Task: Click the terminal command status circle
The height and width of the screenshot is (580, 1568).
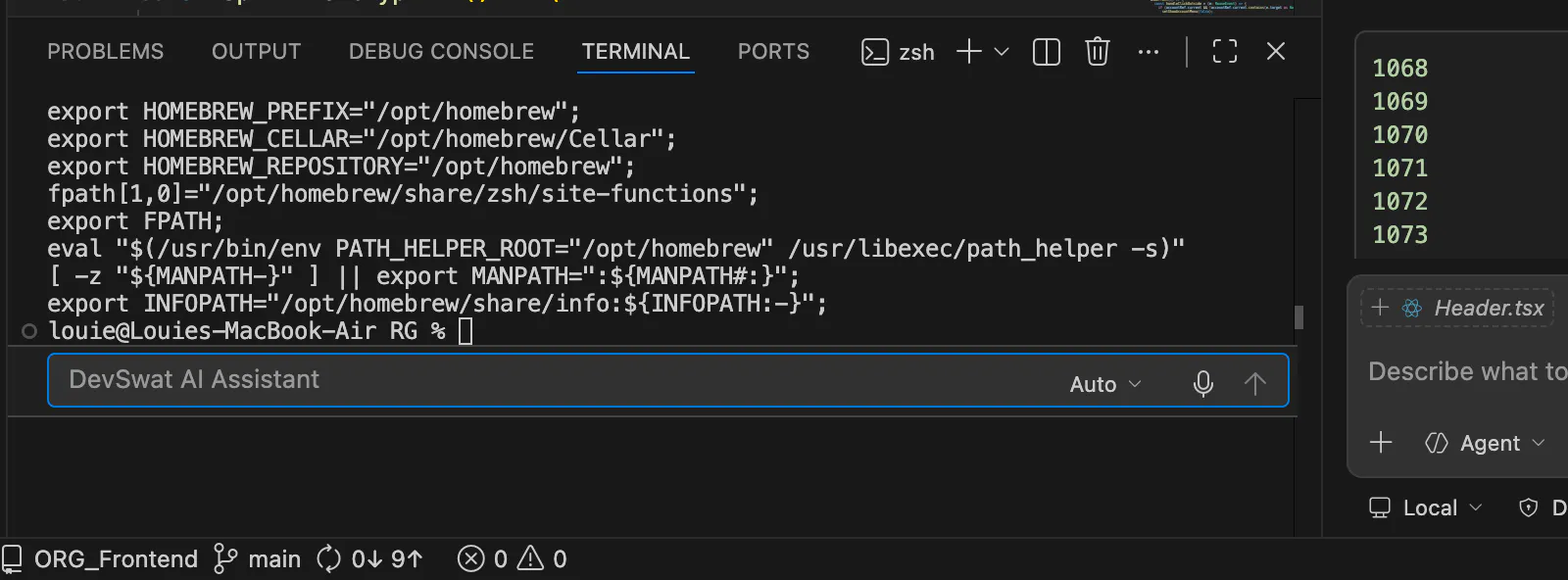Action: [x=29, y=331]
